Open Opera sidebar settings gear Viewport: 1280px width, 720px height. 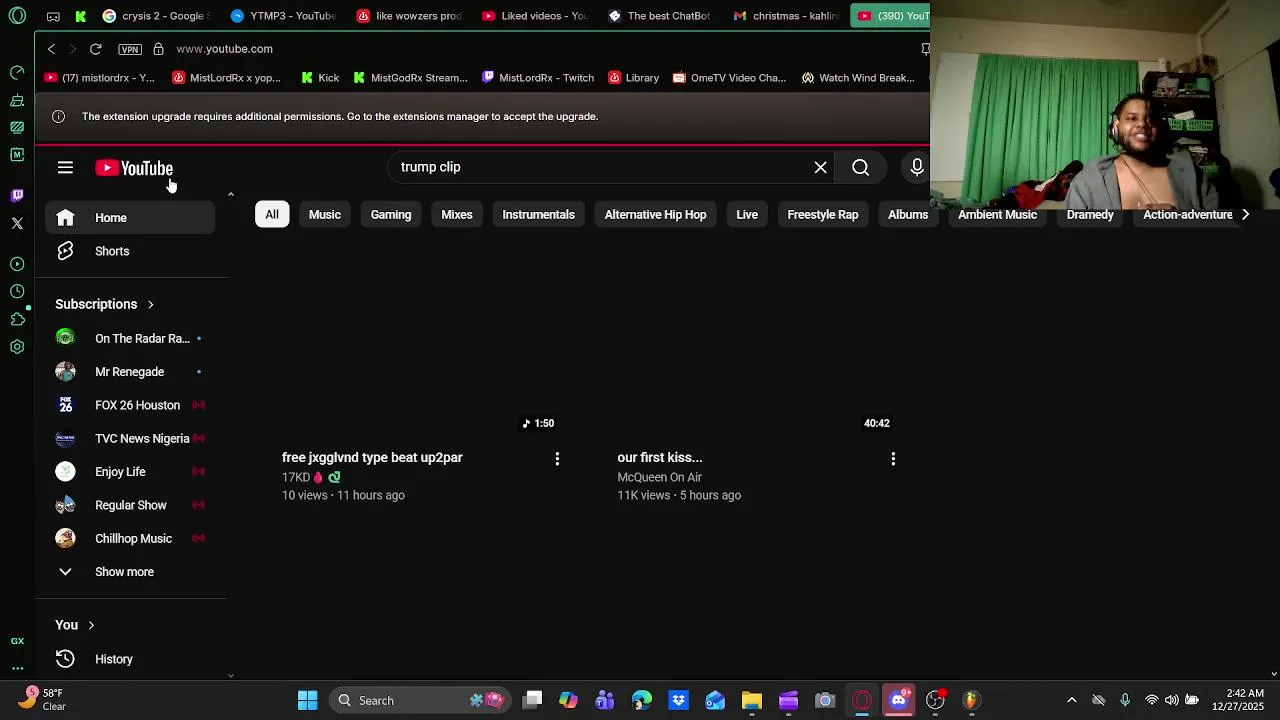coord(17,347)
